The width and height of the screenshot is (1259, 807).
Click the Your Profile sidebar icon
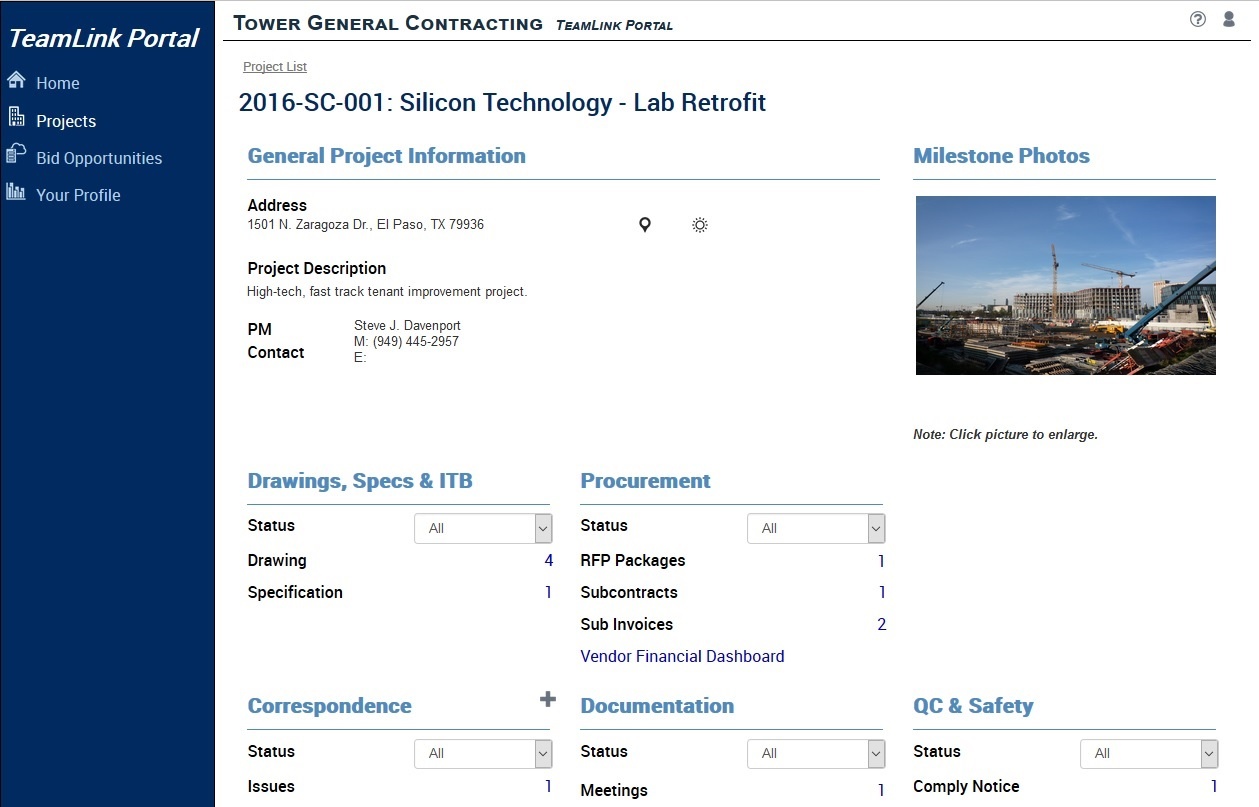click(x=16, y=191)
